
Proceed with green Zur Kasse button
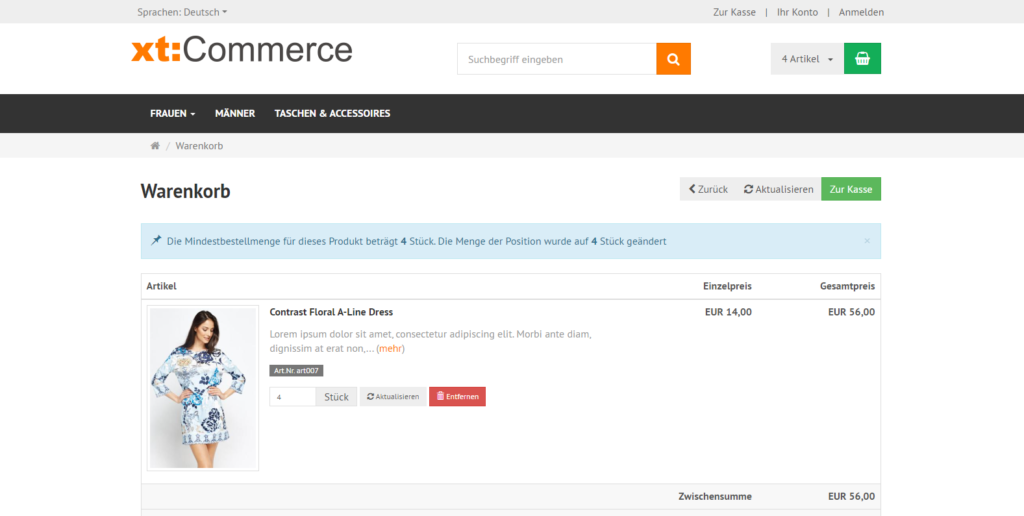[x=851, y=189]
